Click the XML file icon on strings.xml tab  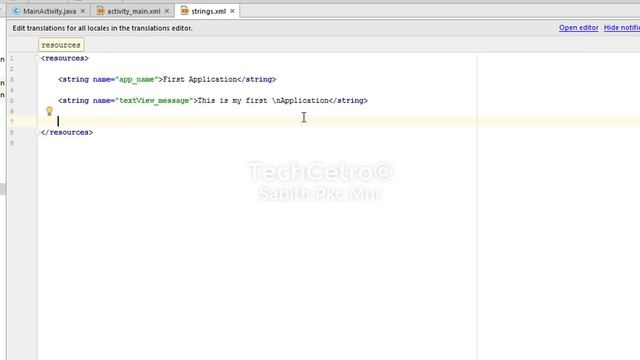[x=184, y=11]
